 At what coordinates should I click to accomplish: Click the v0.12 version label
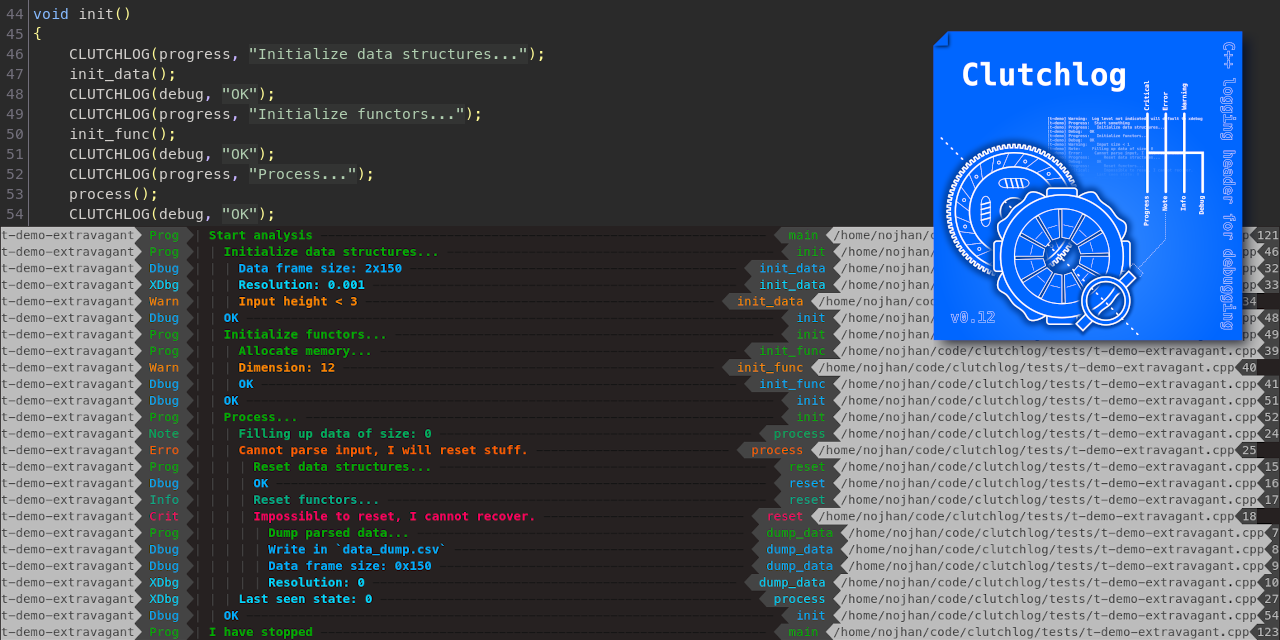[972, 317]
